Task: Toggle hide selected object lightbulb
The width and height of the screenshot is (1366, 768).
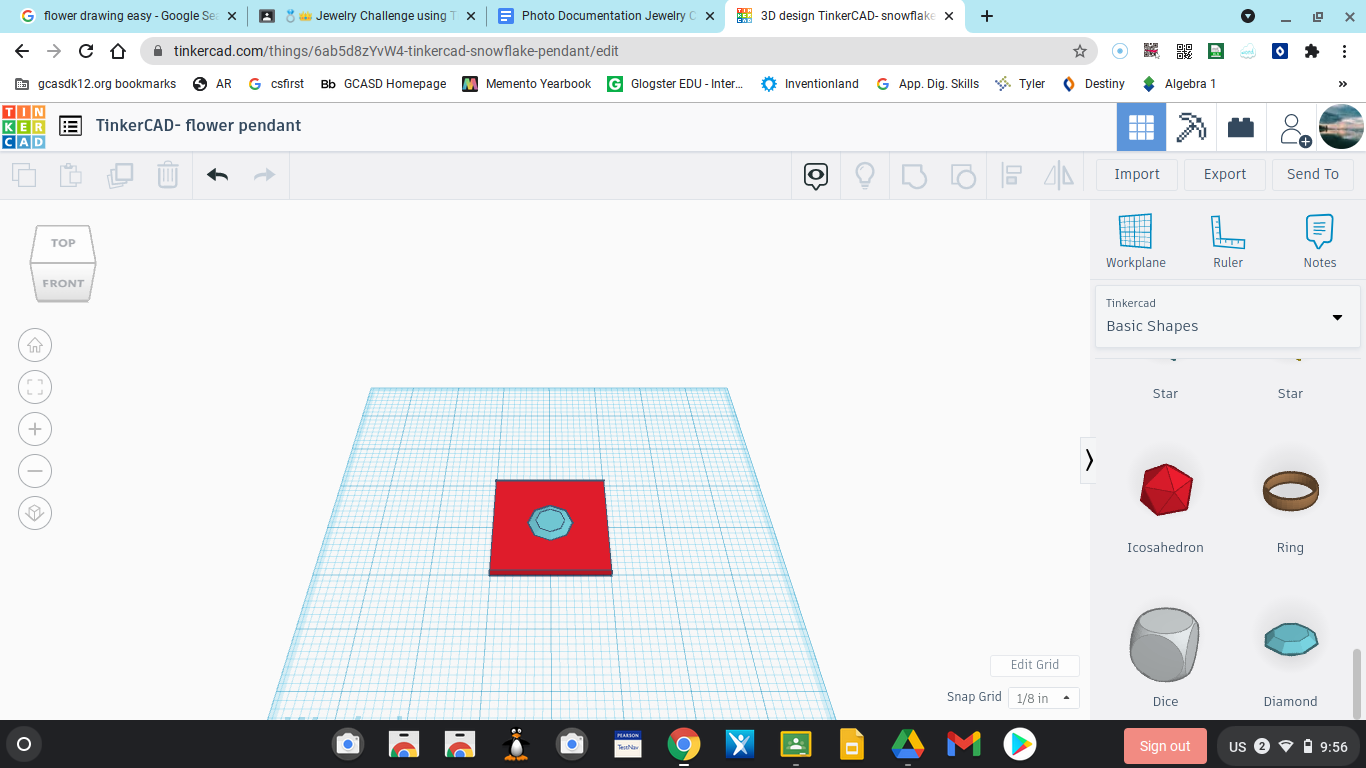Action: tap(864, 175)
